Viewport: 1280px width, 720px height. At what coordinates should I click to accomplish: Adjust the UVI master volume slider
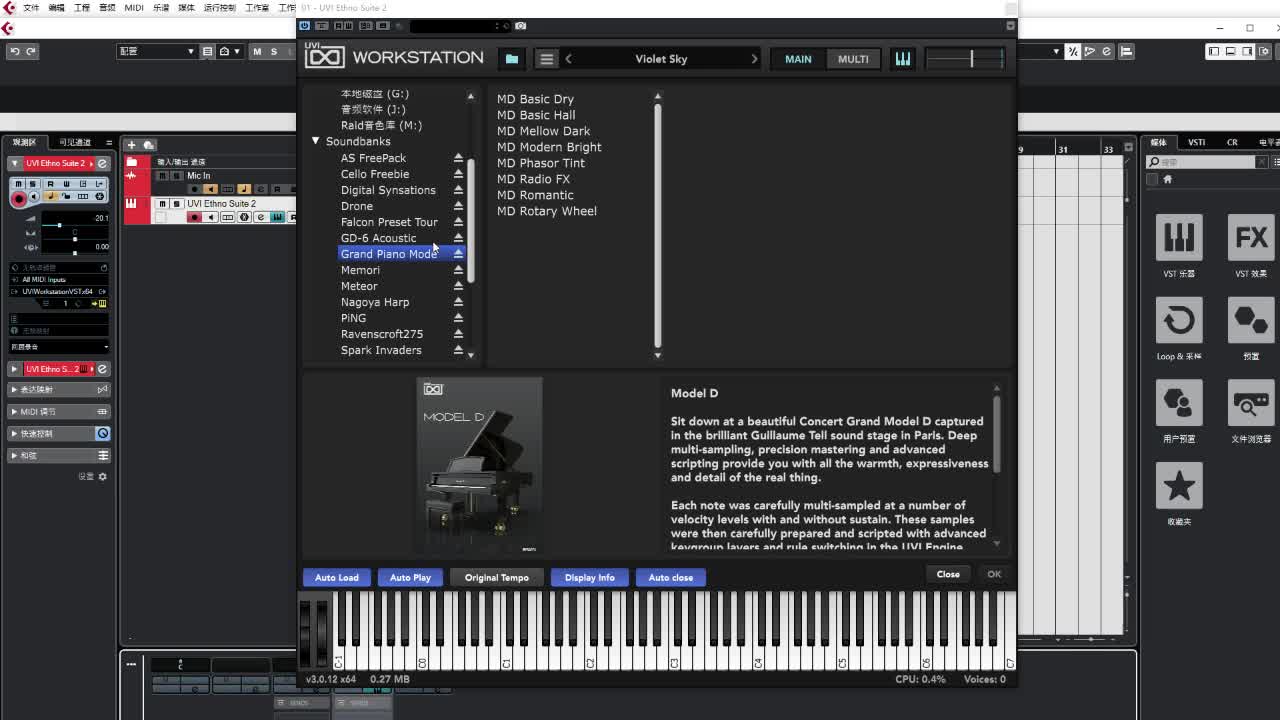click(965, 59)
